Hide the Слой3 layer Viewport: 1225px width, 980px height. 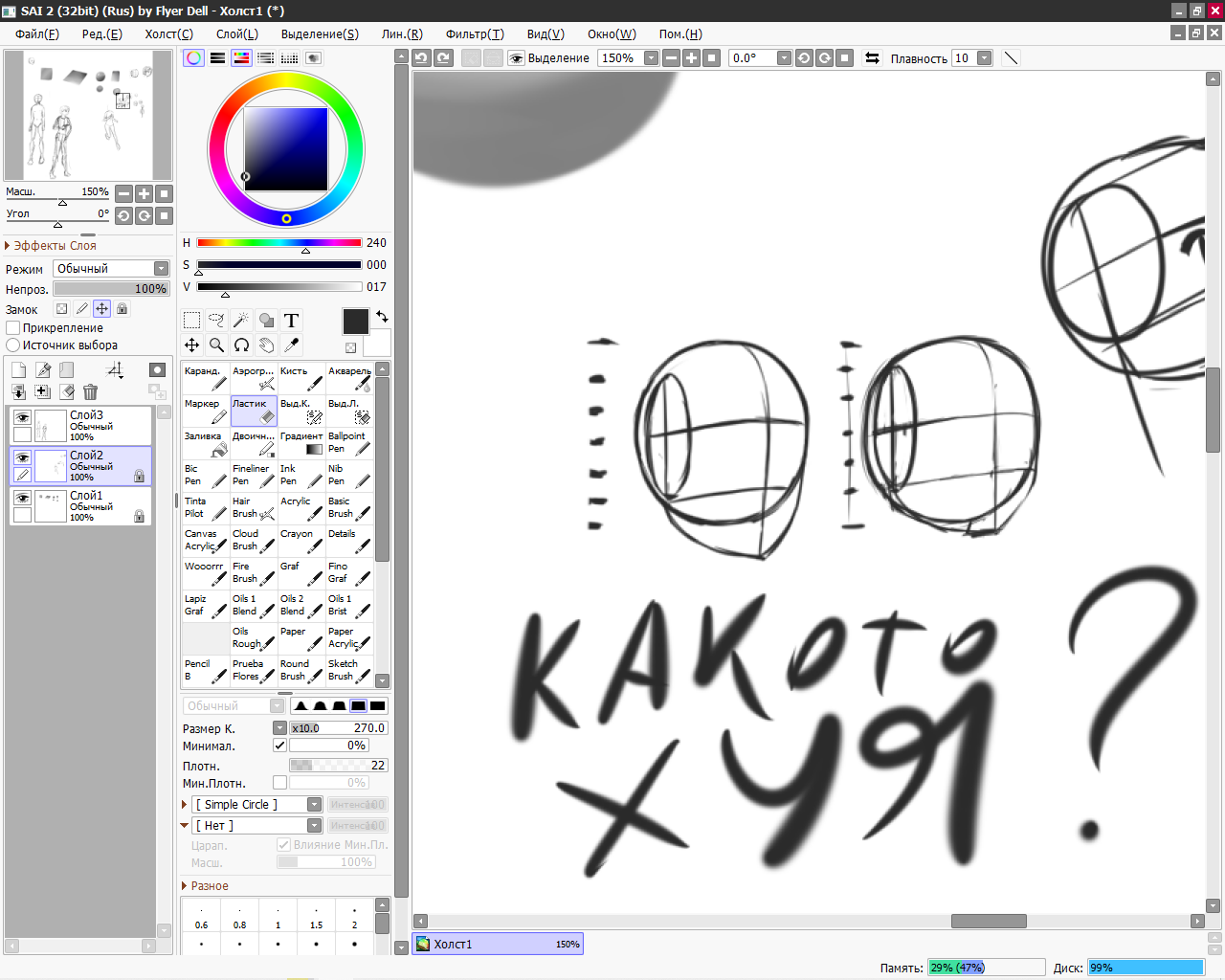(x=22, y=417)
